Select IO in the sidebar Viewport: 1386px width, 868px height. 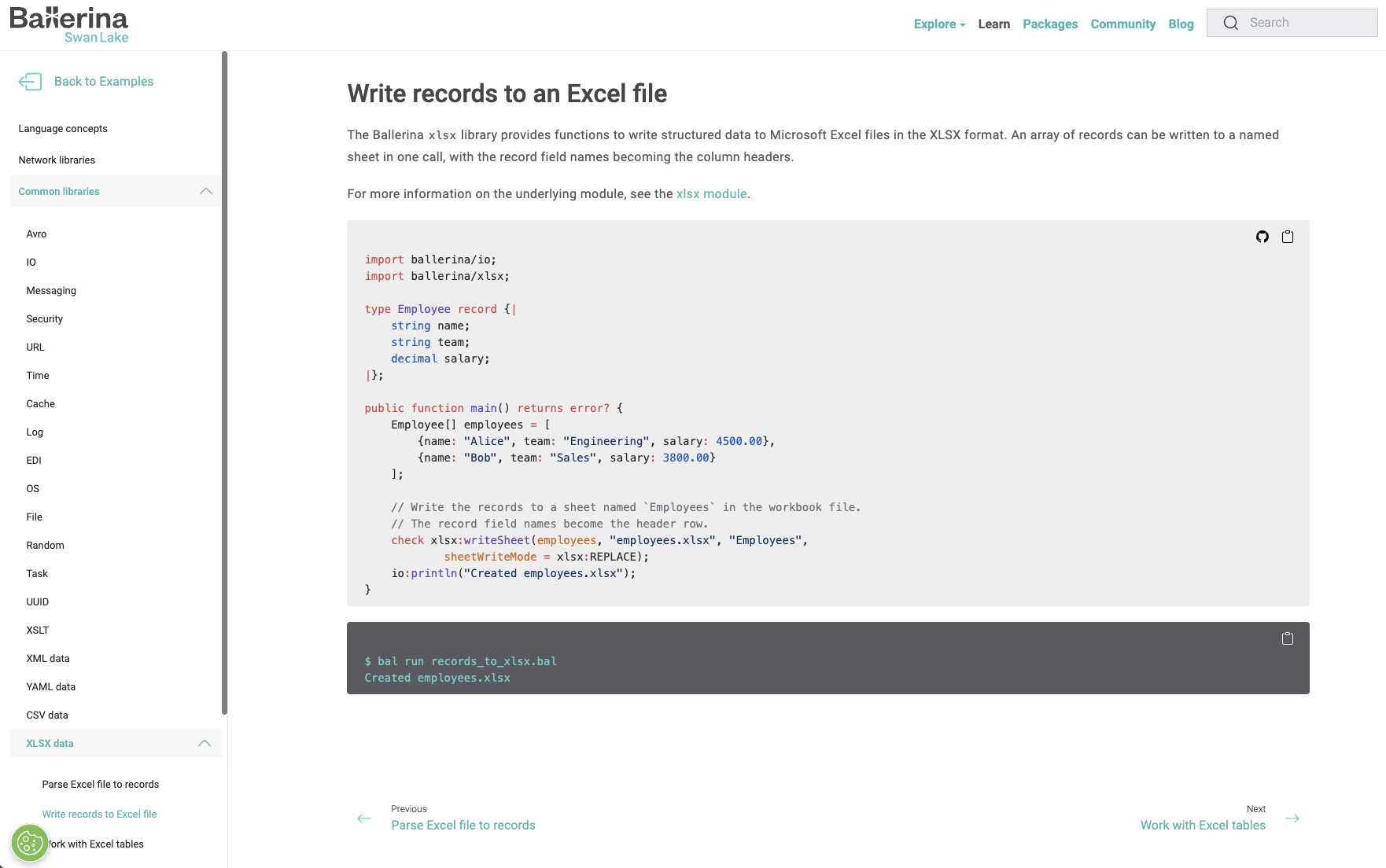click(x=31, y=262)
